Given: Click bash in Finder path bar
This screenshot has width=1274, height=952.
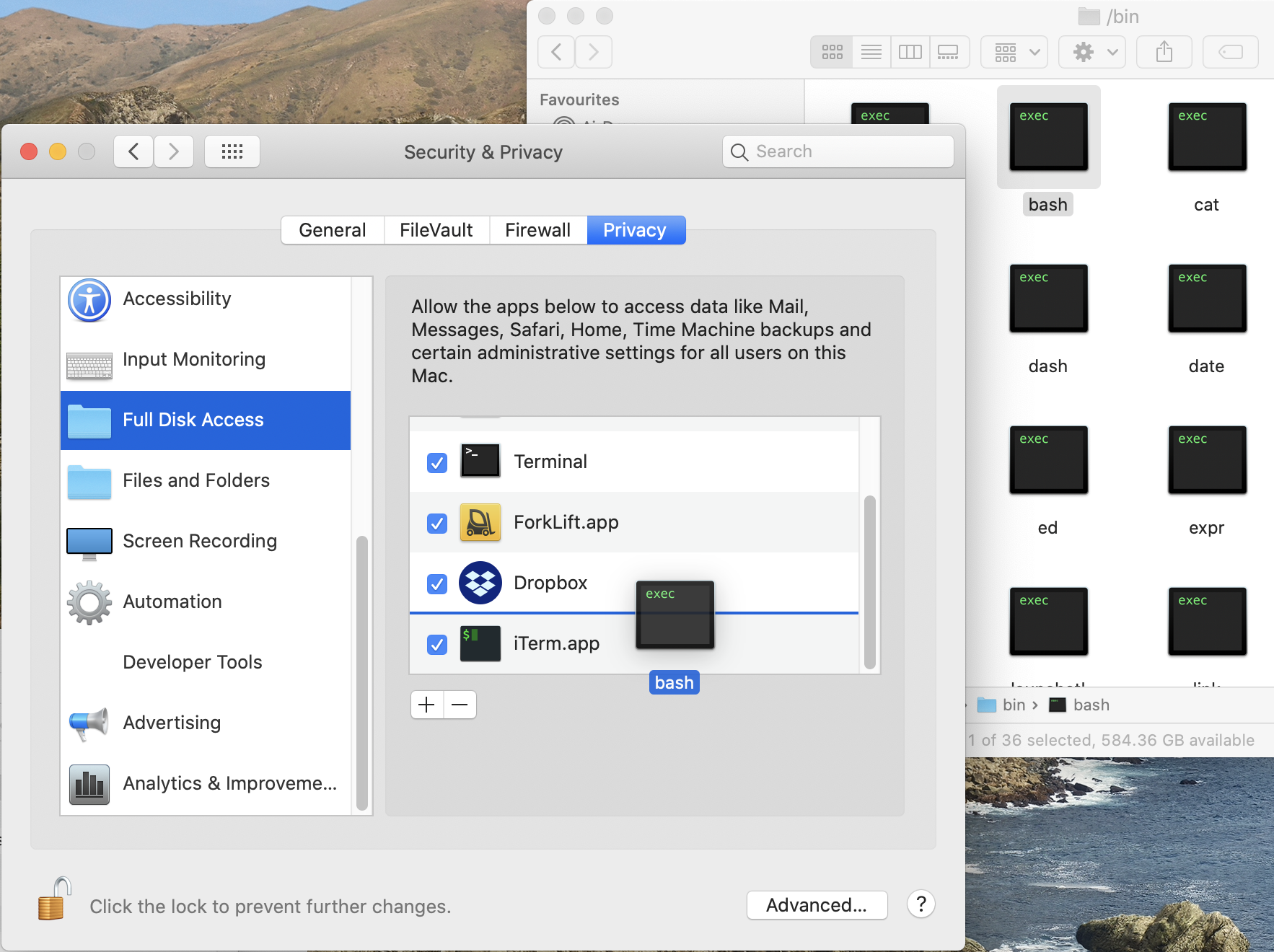Looking at the screenshot, I should click(x=1080, y=705).
